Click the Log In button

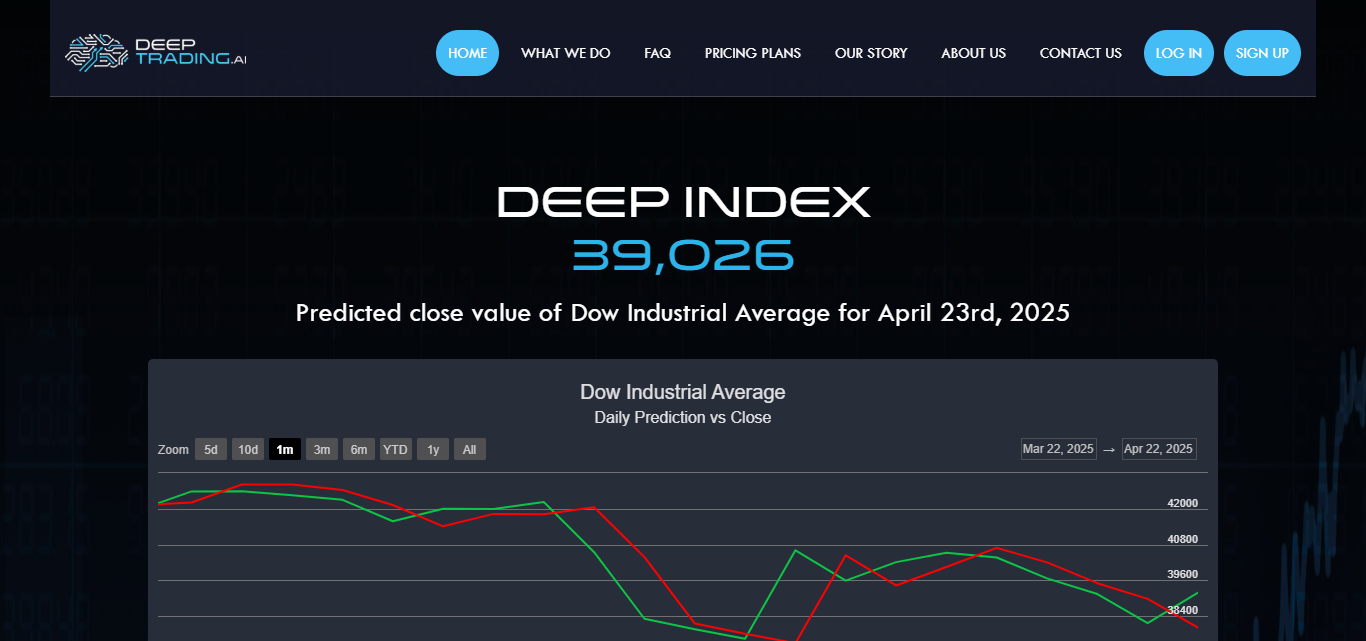pos(1179,53)
